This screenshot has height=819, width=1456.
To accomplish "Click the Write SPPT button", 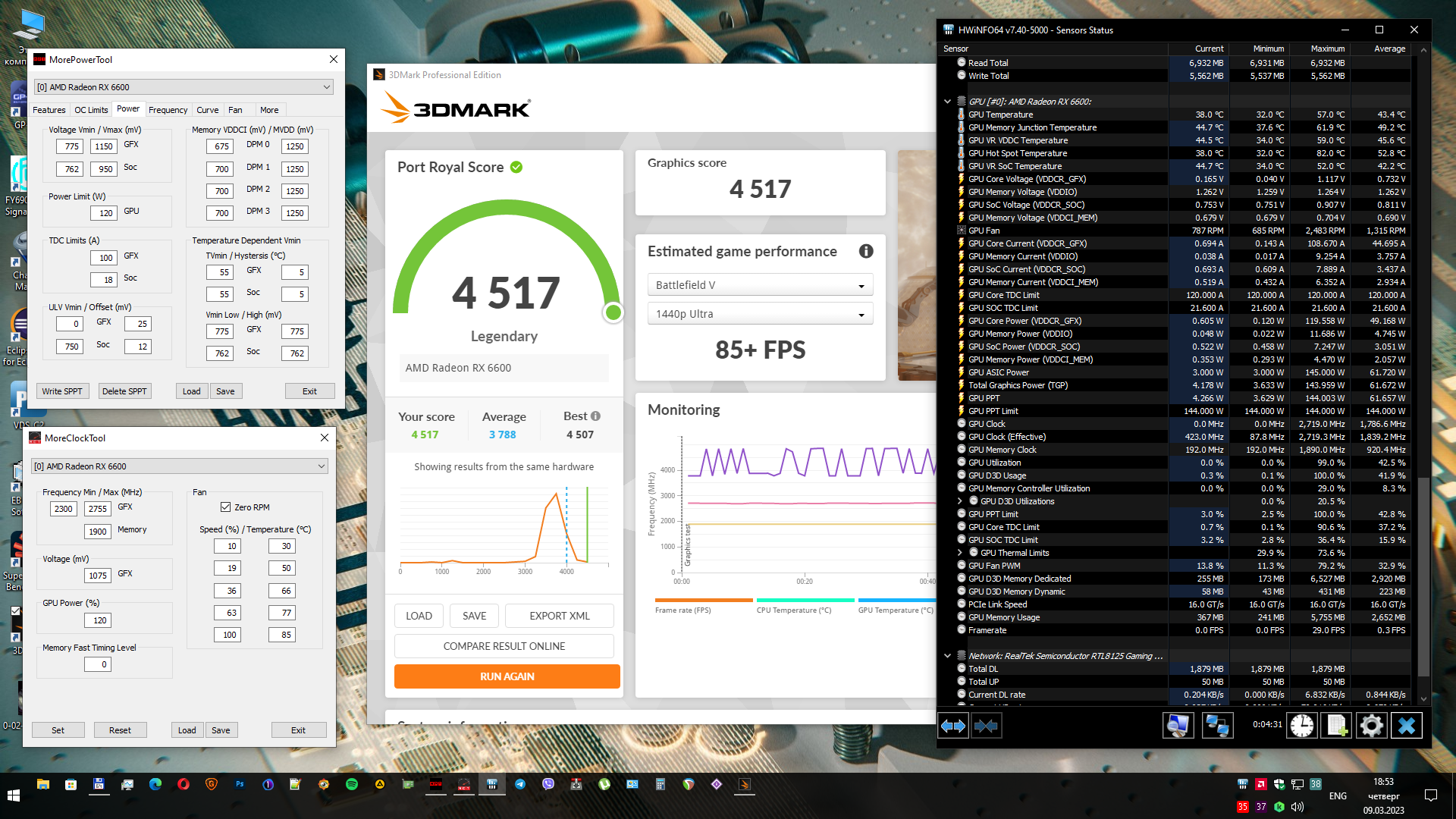I will 62,391.
